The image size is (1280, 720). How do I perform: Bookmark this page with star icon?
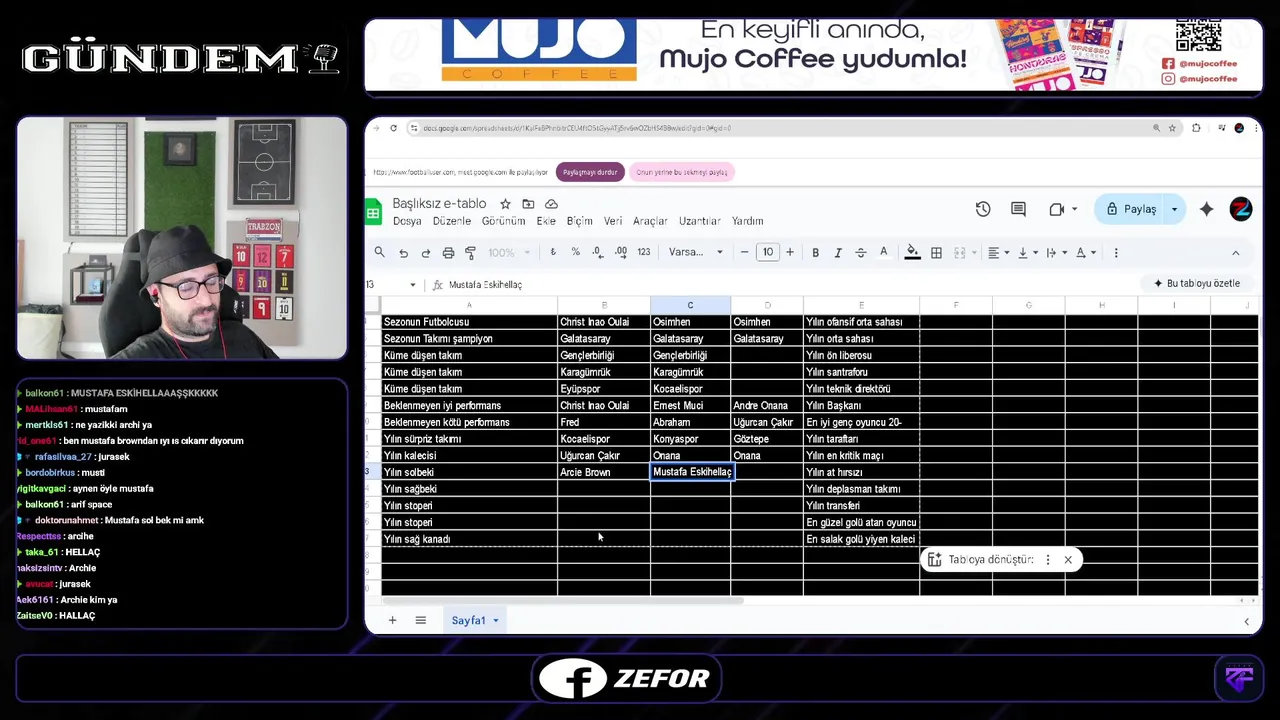pyautogui.click(x=1172, y=128)
